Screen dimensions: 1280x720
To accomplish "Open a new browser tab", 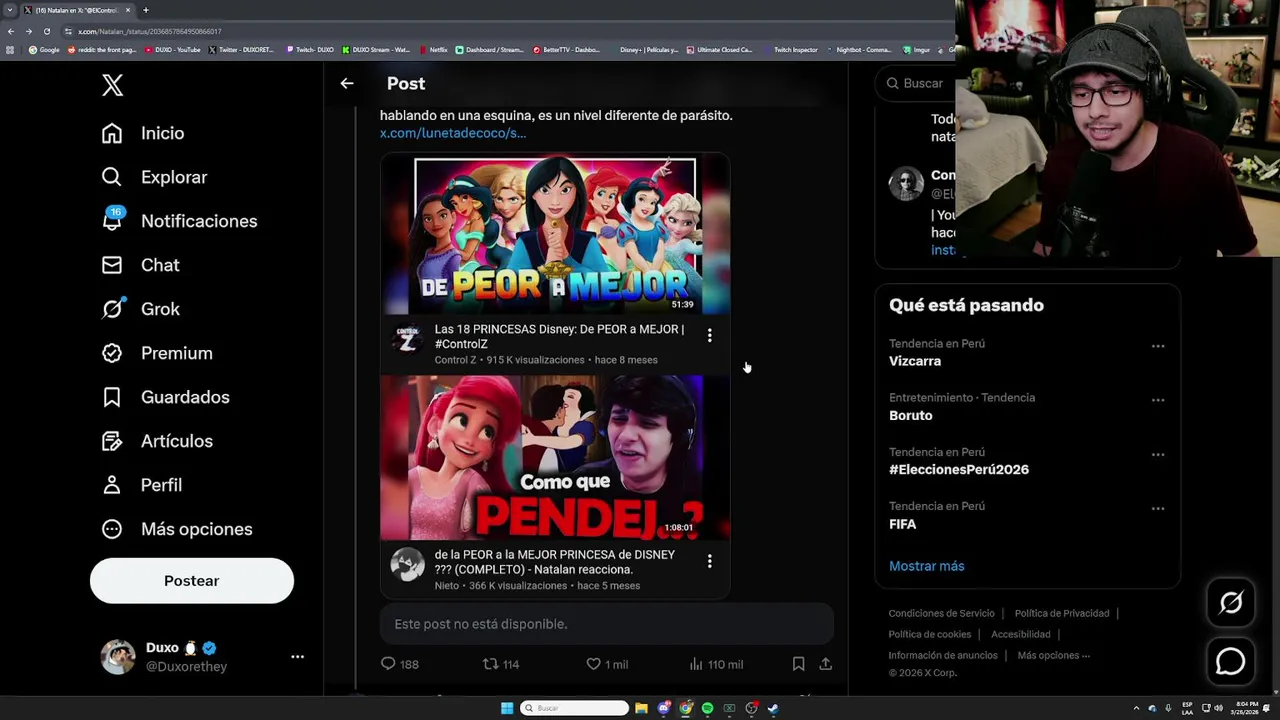I will [146, 10].
